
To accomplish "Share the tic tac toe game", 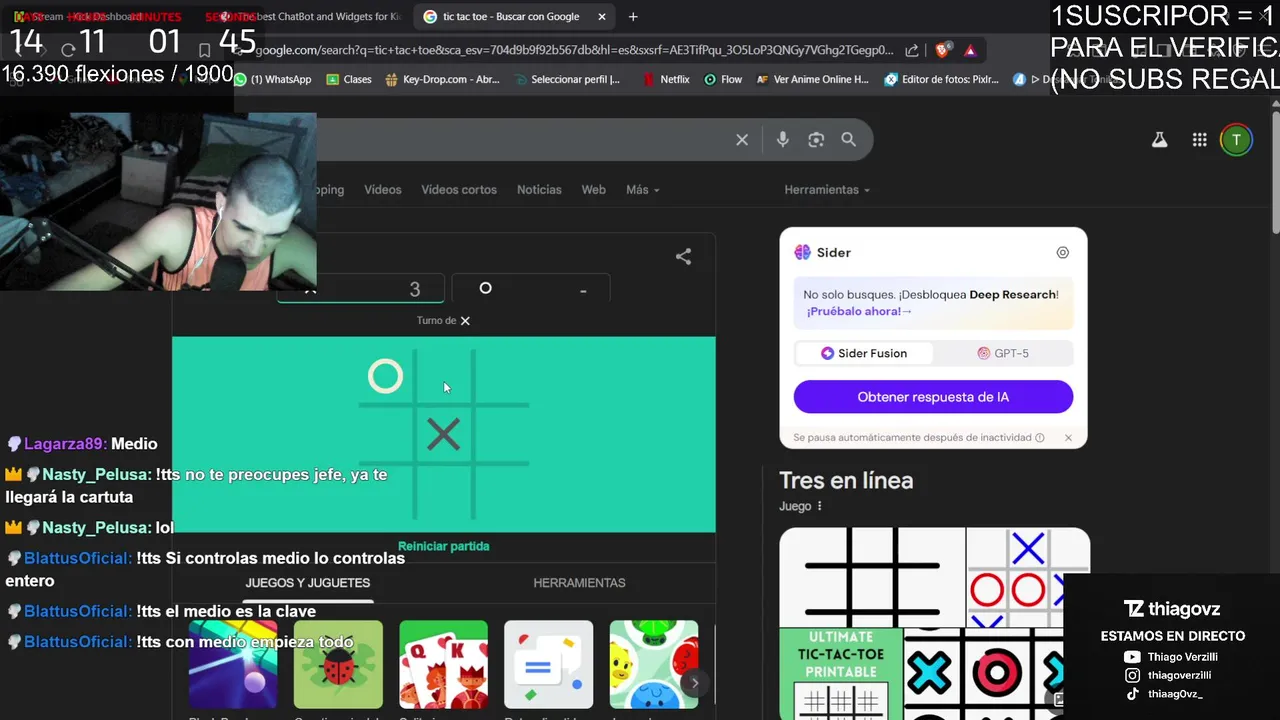I will click(x=683, y=257).
